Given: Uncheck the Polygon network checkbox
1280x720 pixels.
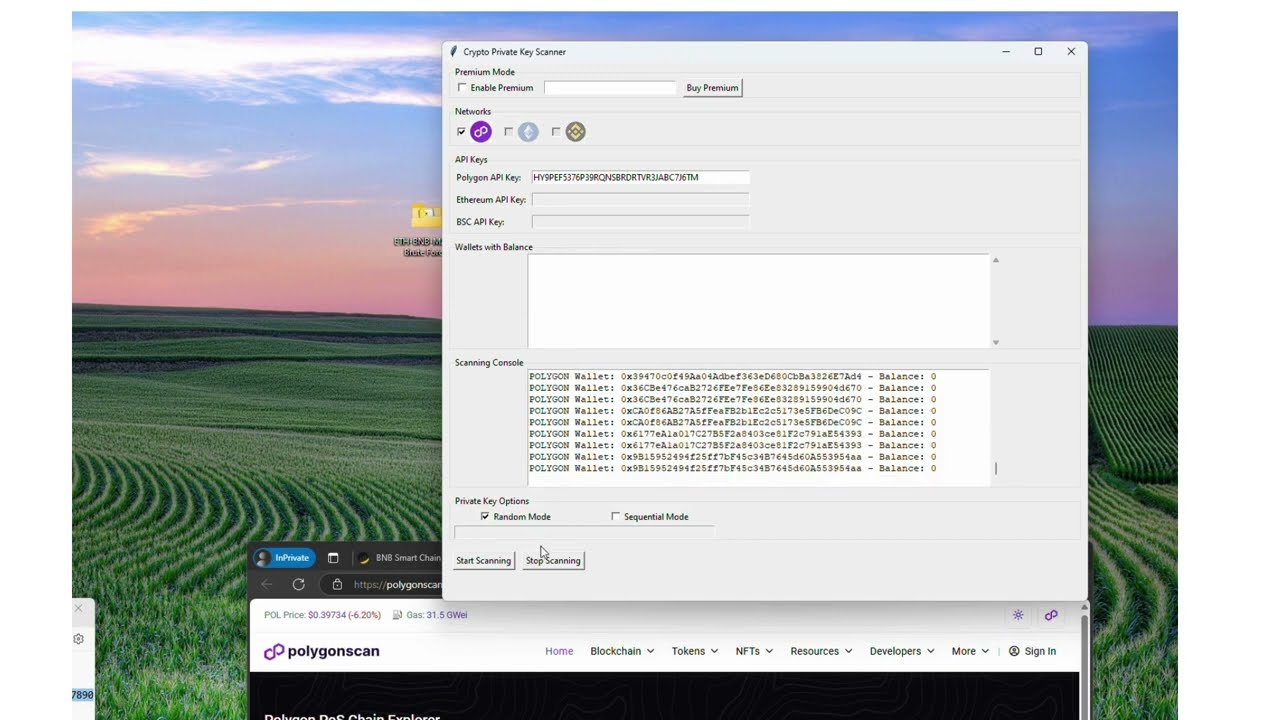Looking at the screenshot, I should pyautogui.click(x=461, y=132).
